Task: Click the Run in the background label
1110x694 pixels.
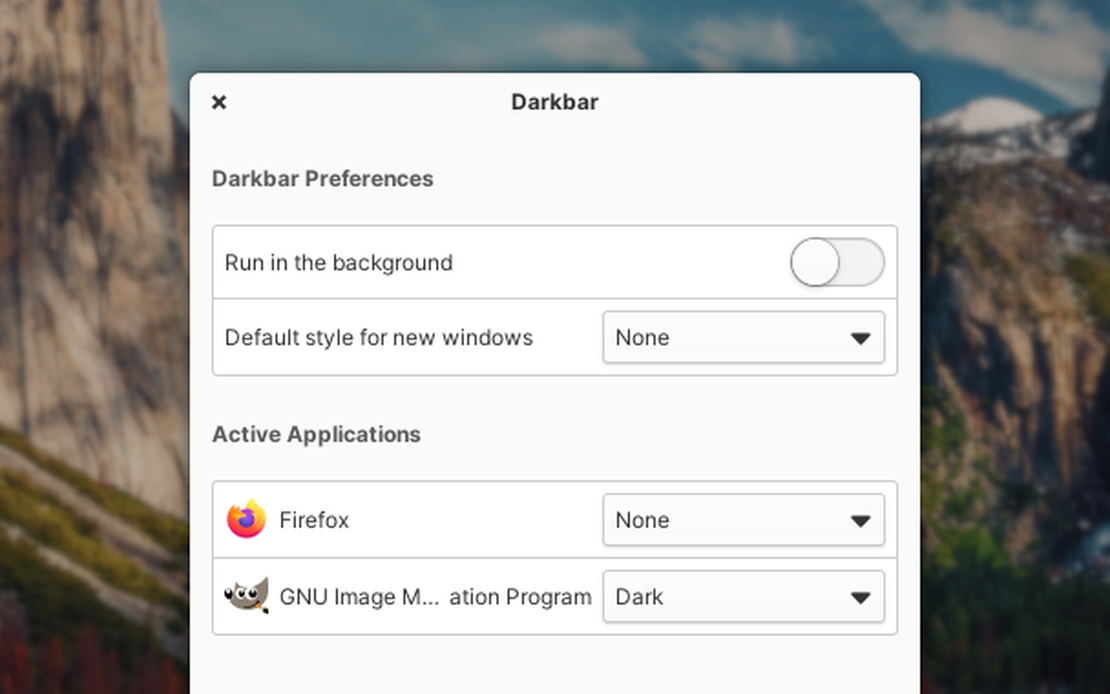Action: click(x=338, y=263)
